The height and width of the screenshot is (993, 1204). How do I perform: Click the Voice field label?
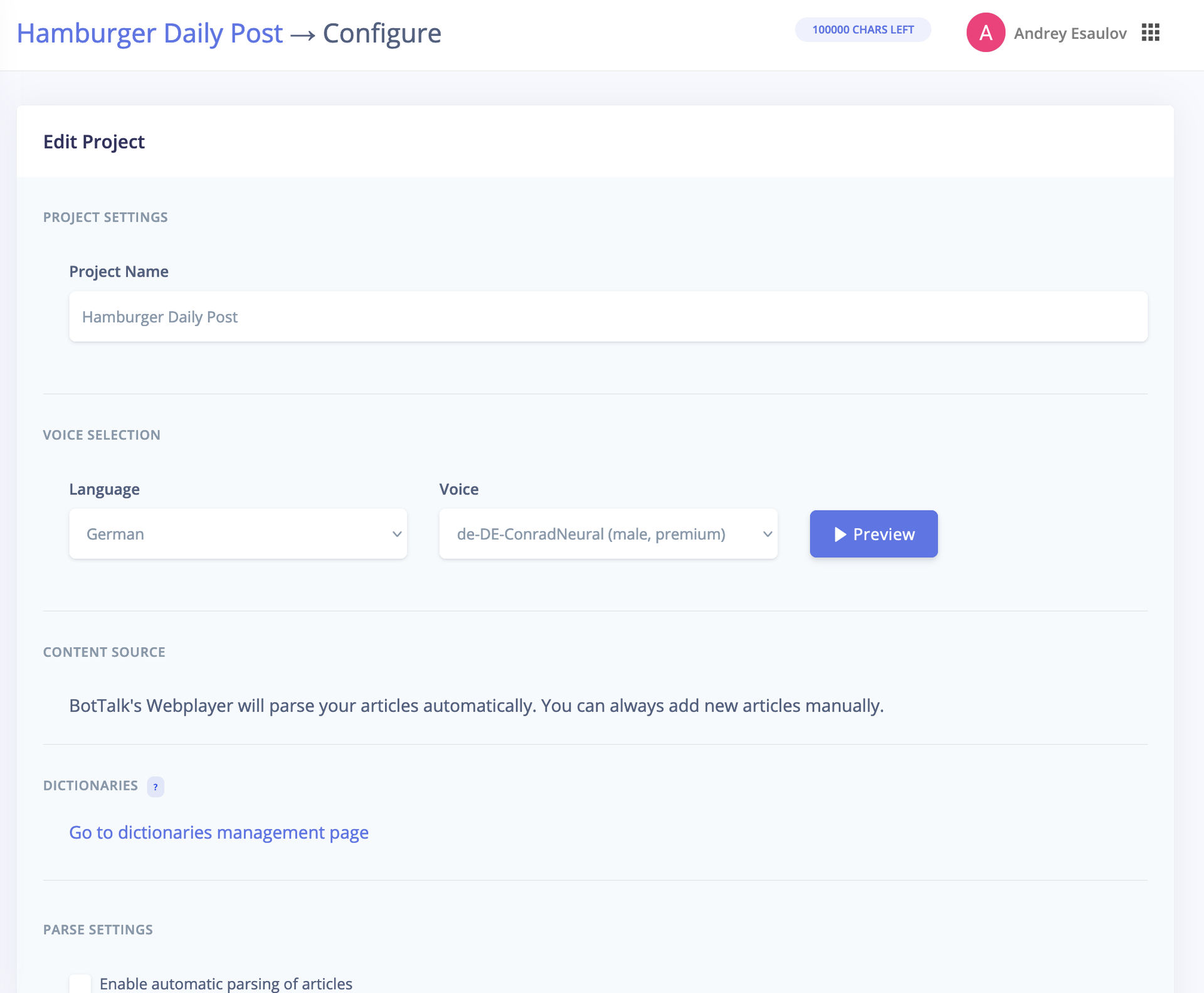point(459,489)
